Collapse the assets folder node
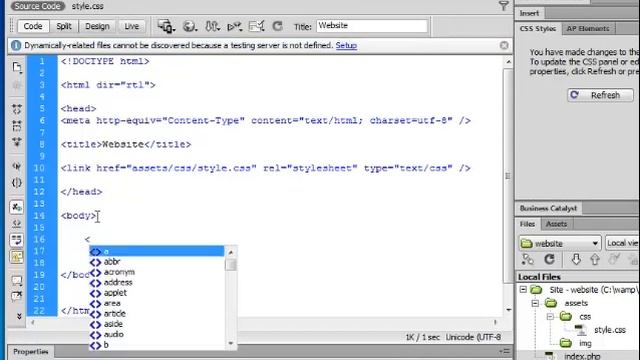Viewport: 640px width, 360px height. [535, 303]
